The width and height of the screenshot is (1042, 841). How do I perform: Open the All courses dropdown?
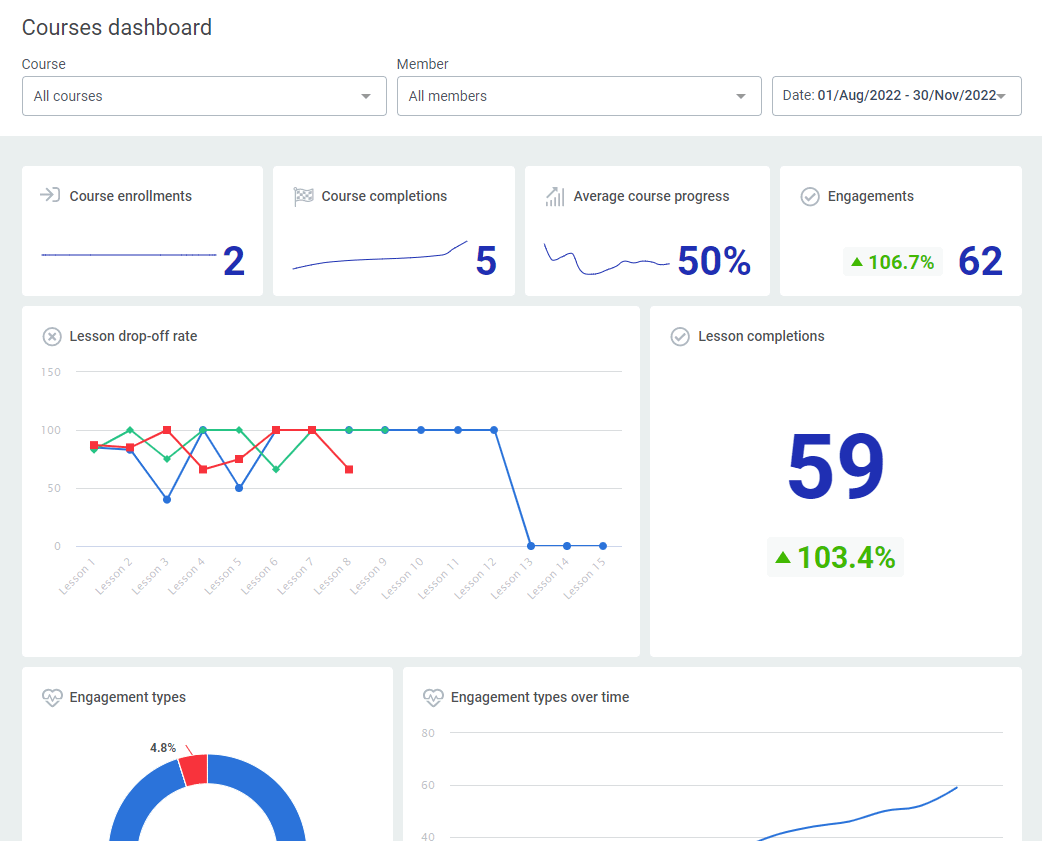pyautogui.click(x=204, y=96)
